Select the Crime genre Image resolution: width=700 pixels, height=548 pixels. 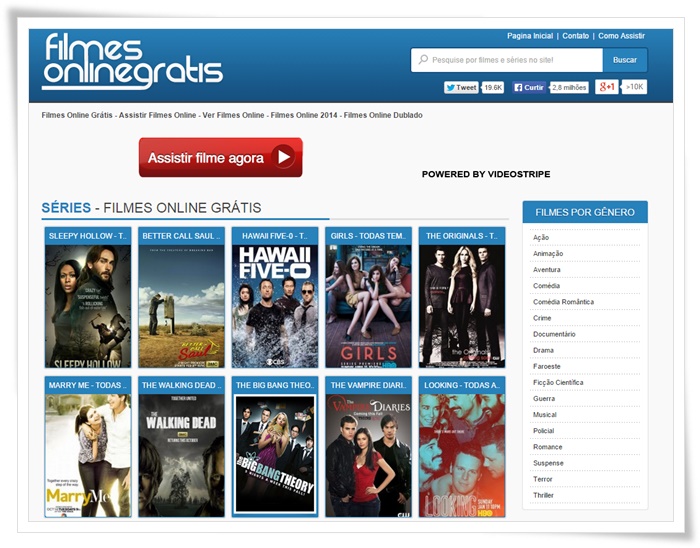coord(542,318)
